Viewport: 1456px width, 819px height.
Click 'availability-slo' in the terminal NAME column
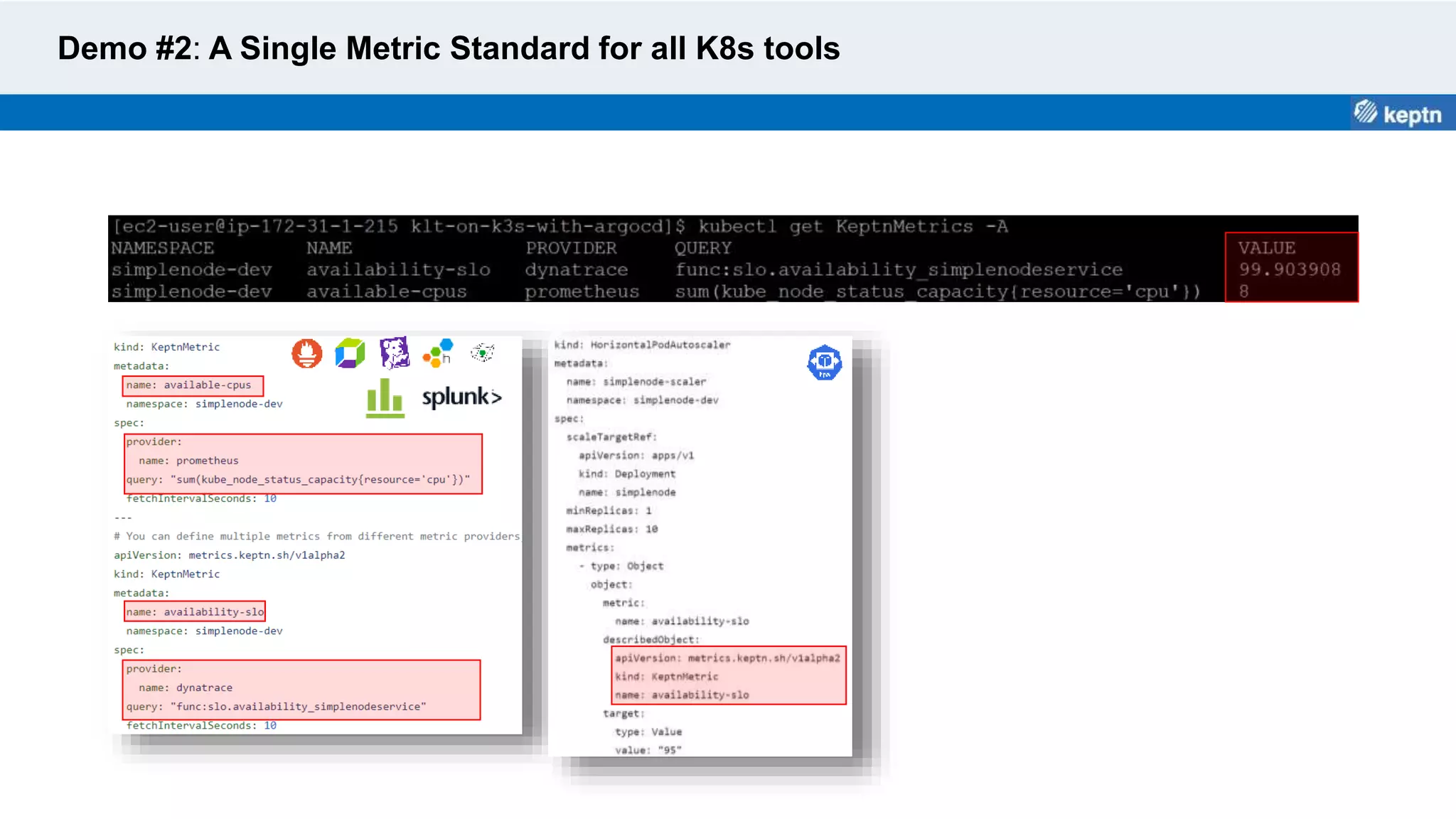[398, 269]
